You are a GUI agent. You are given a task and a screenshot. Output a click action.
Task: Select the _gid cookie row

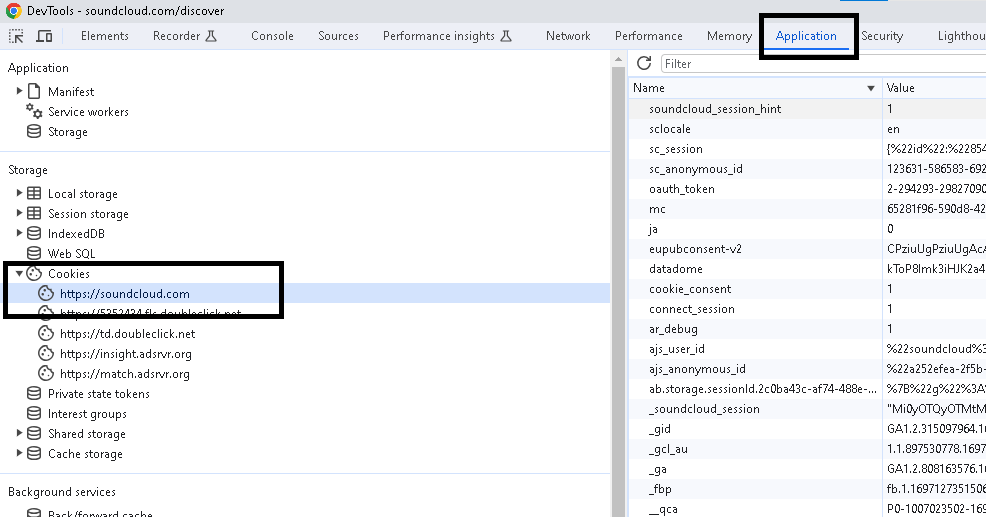[x=807, y=428]
